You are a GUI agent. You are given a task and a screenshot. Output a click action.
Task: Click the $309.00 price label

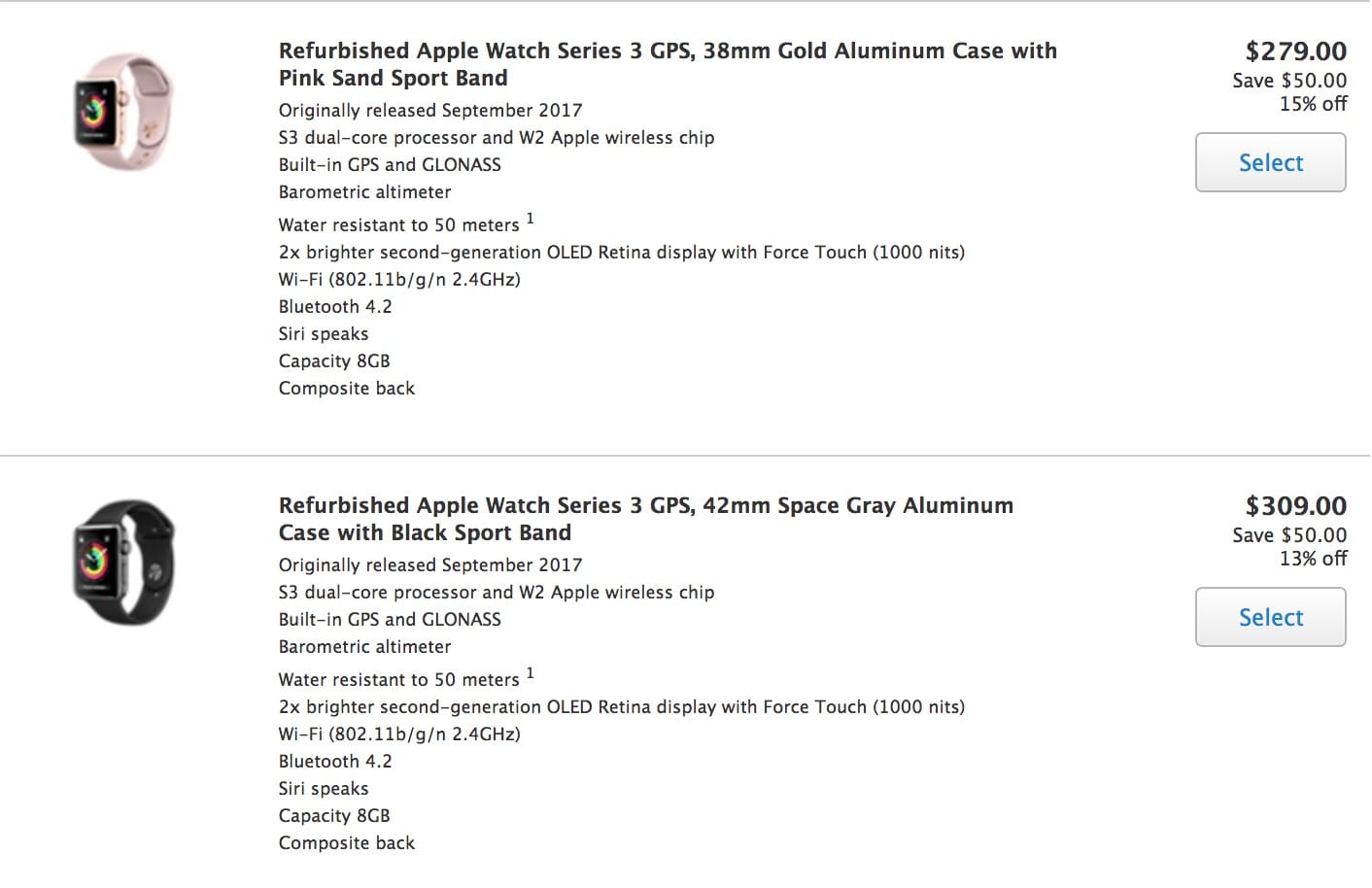click(1297, 505)
